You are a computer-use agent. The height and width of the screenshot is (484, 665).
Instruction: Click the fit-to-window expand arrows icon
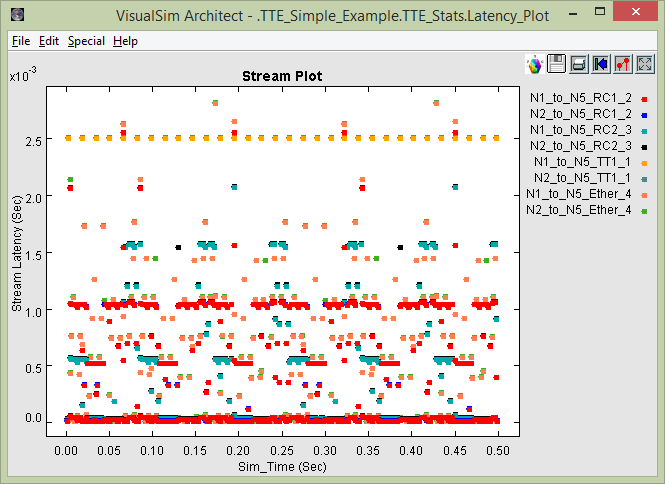tap(645, 65)
